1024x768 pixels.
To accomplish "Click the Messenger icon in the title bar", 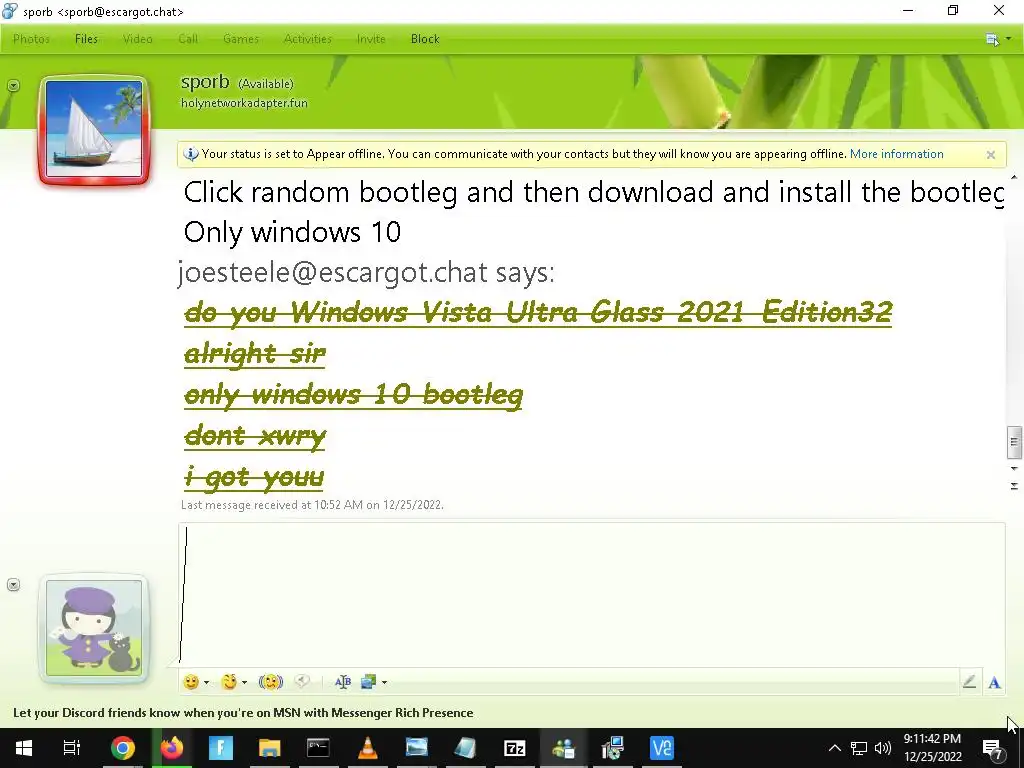I will [10, 11].
